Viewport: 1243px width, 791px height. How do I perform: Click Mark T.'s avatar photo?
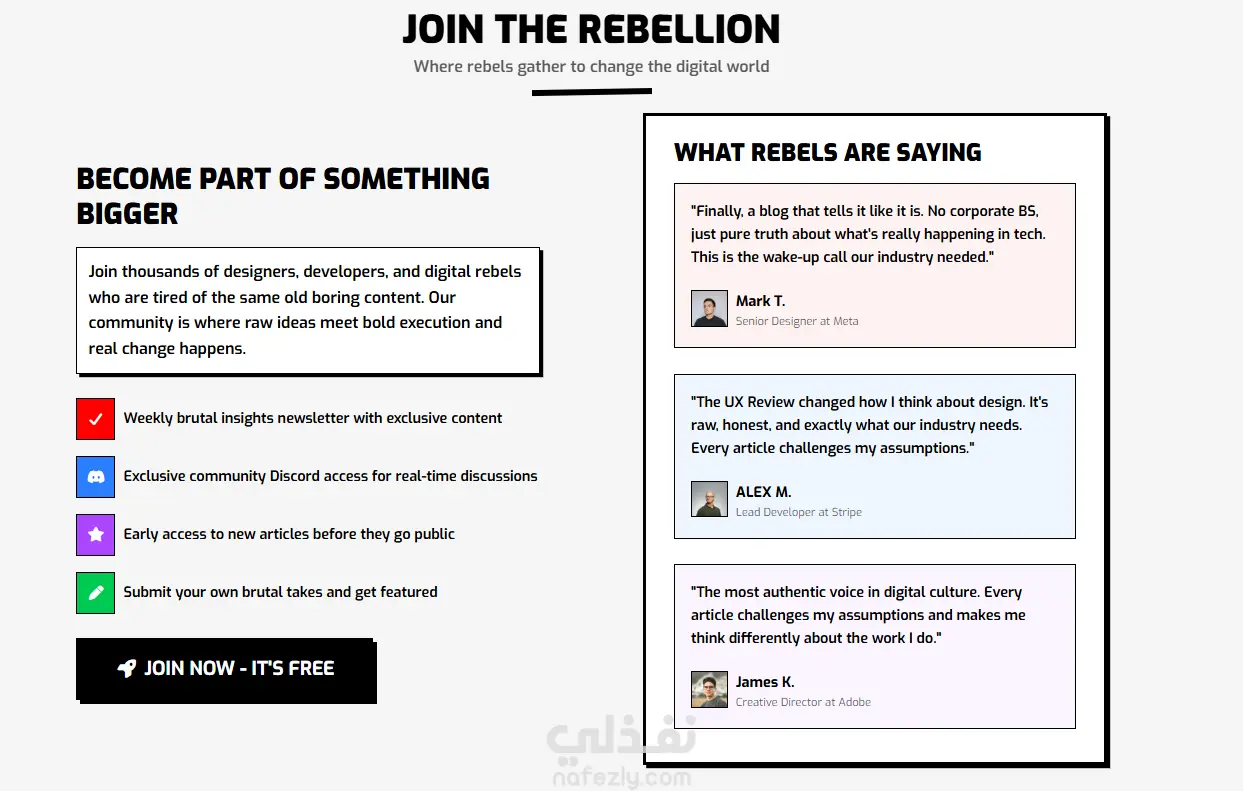709,309
